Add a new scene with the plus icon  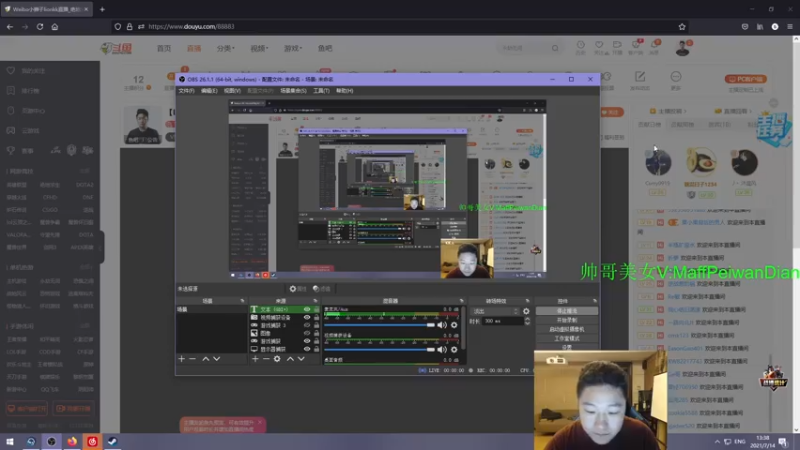click(182, 359)
